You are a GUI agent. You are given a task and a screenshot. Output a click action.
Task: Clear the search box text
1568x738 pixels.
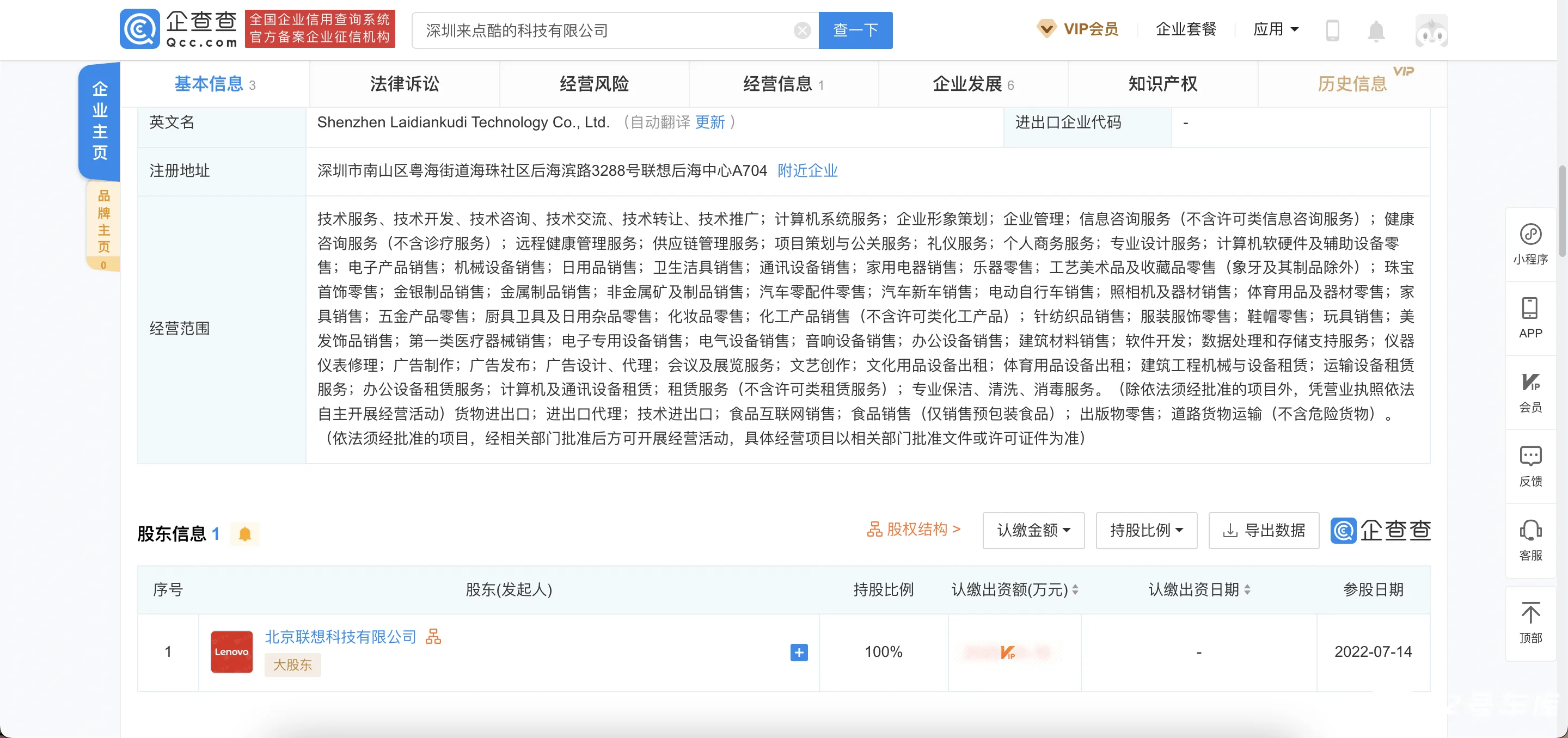click(x=803, y=30)
